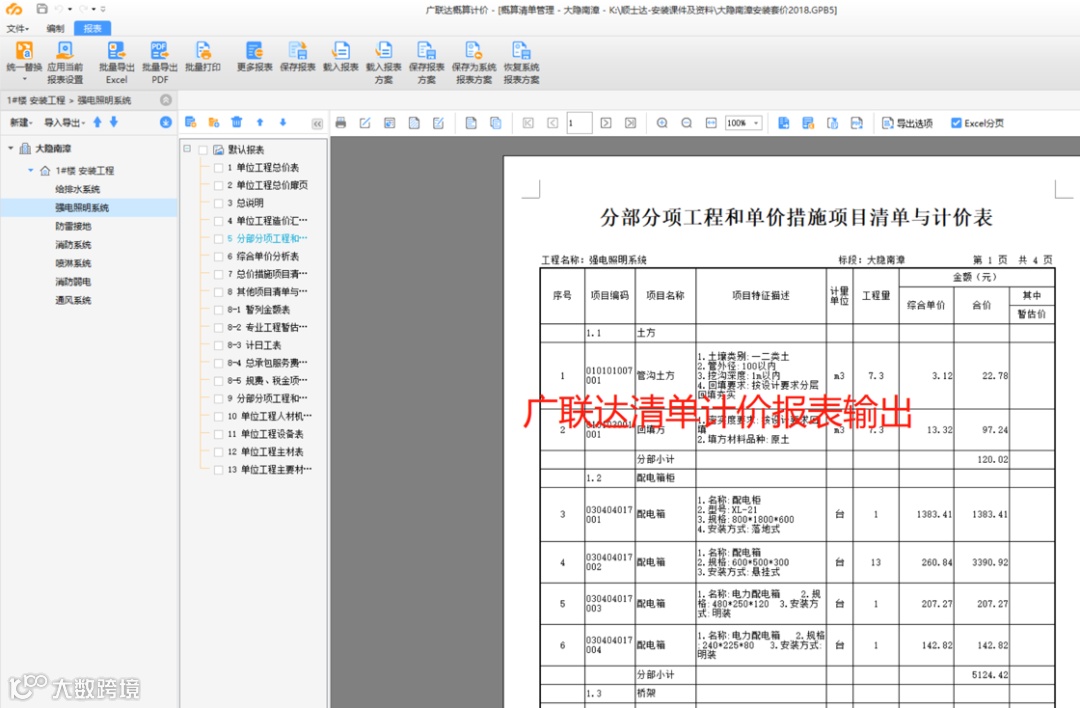Click the fit-width icon beside zoom box
Screen dimensions: 1080x708
(711, 123)
